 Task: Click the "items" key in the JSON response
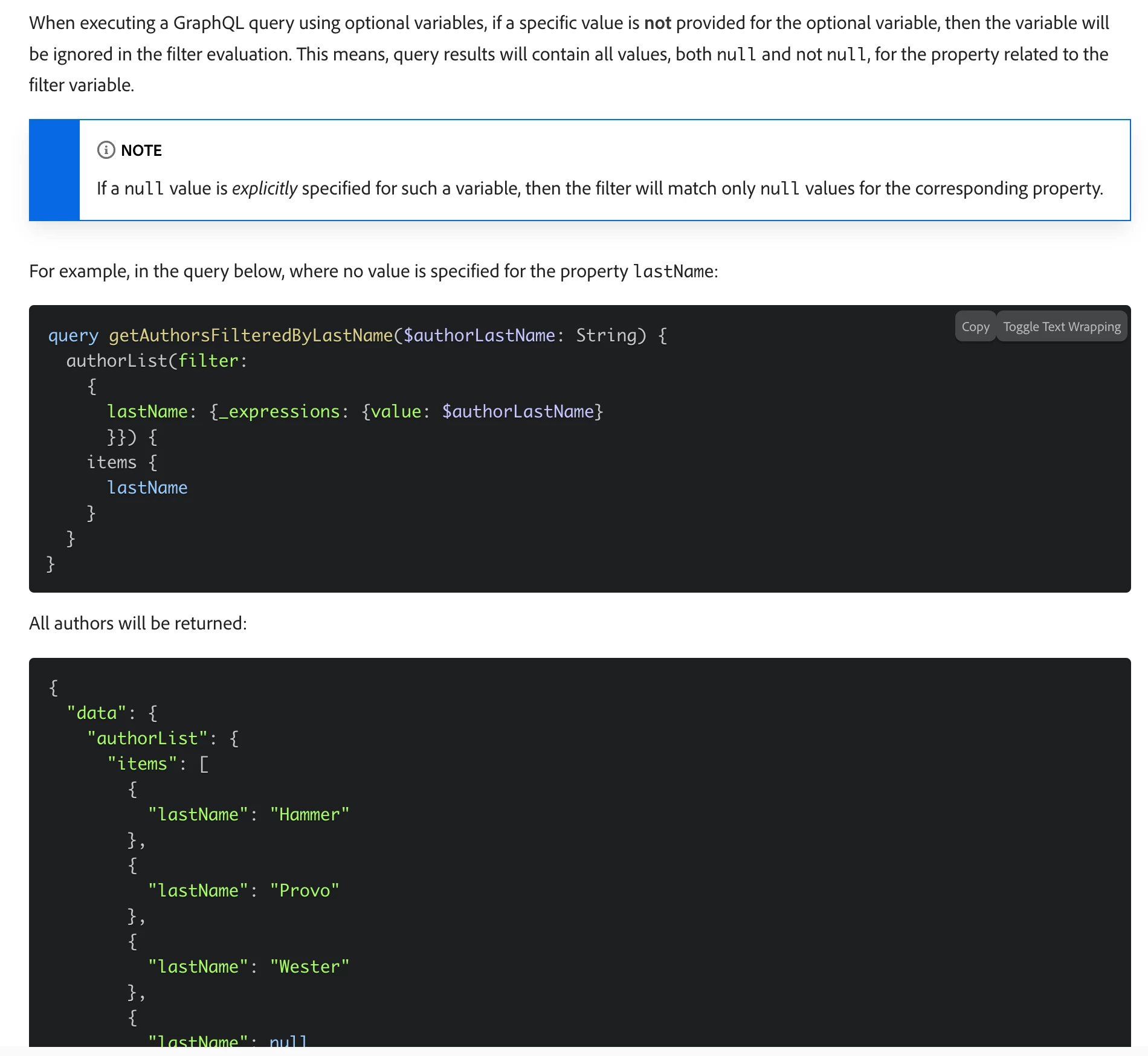(x=142, y=764)
